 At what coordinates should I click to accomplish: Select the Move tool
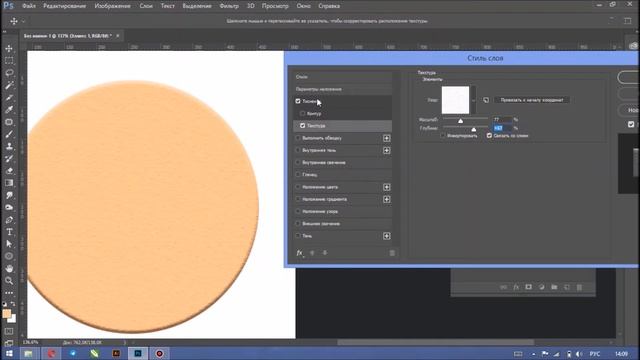[x=9, y=49]
